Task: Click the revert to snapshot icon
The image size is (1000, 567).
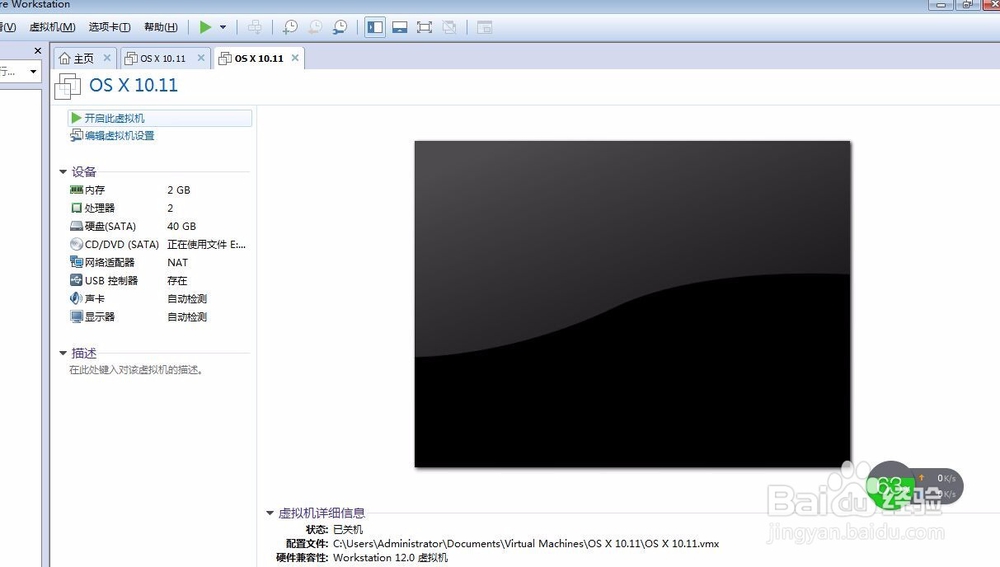Action: 315,27
